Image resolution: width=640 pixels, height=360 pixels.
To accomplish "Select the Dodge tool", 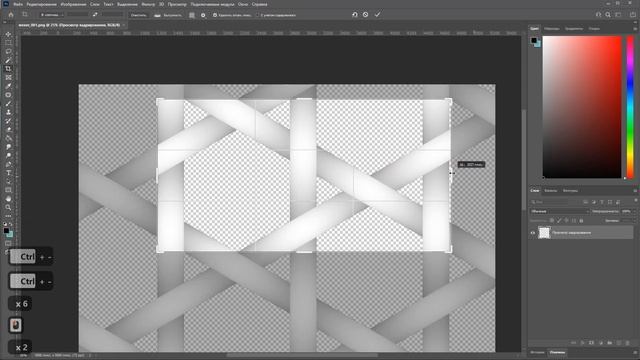I will click(x=8, y=156).
